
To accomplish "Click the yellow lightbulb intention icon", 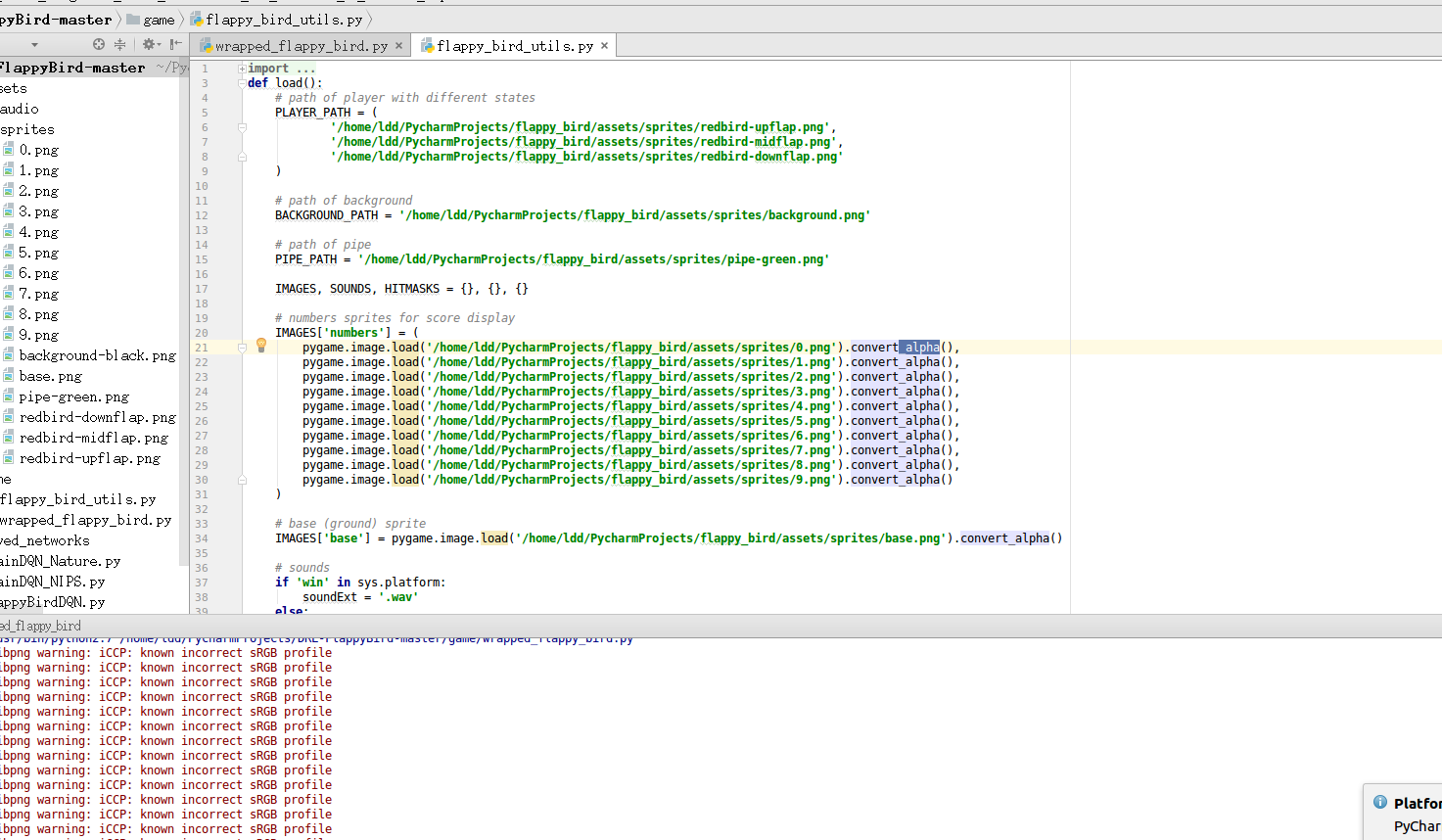I will coord(261,345).
